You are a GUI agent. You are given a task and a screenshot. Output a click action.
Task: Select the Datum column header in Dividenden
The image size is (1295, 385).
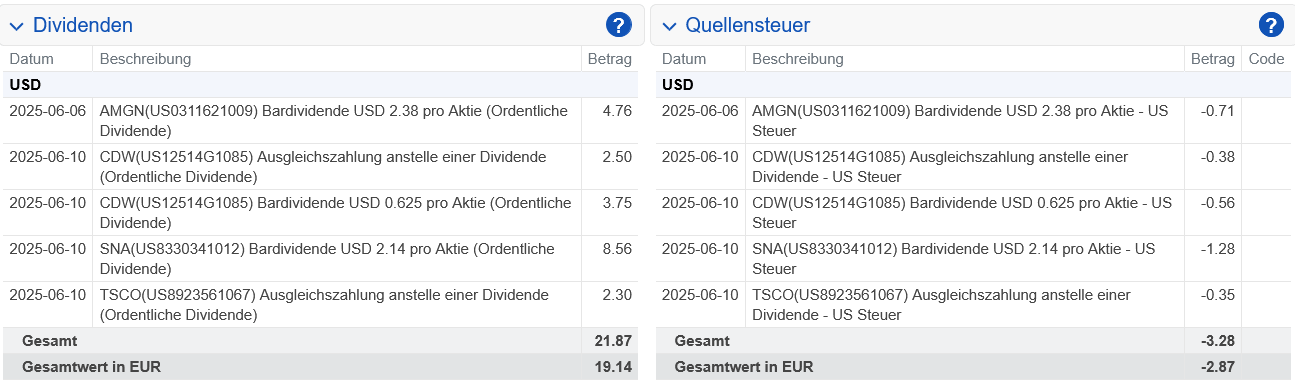(x=31, y=59)
